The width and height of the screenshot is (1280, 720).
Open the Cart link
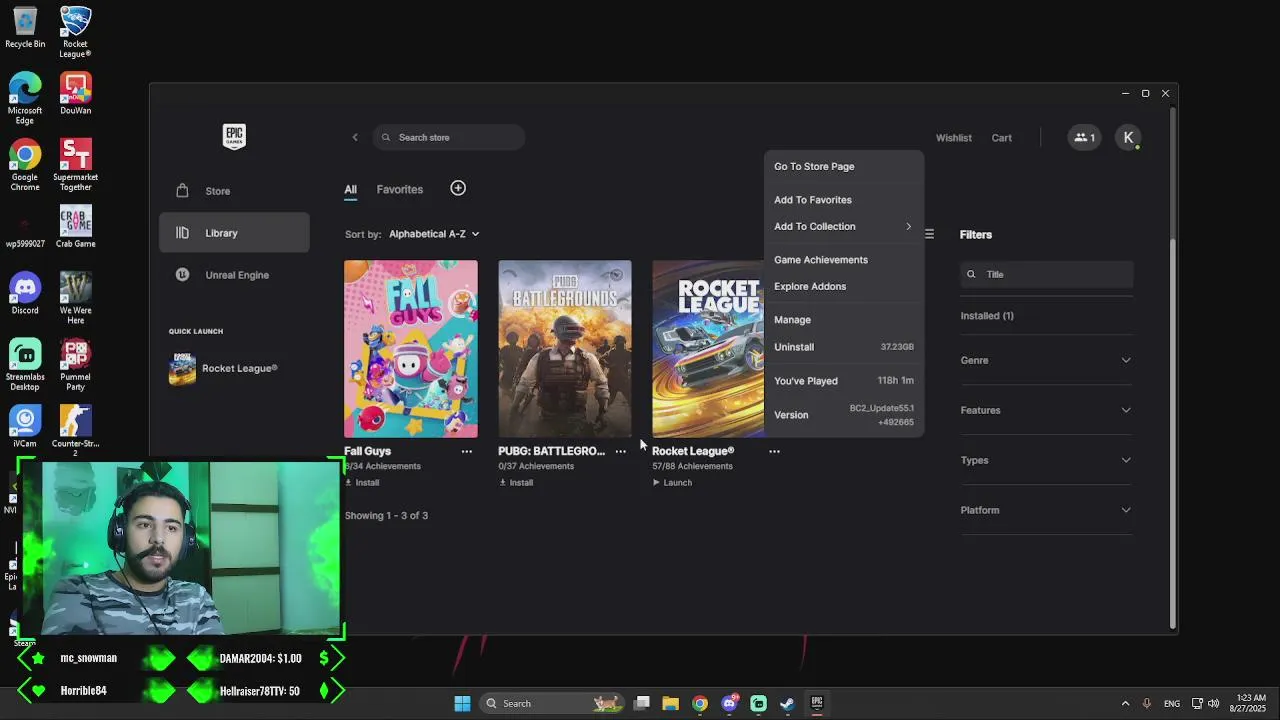tap(1001, 138)
